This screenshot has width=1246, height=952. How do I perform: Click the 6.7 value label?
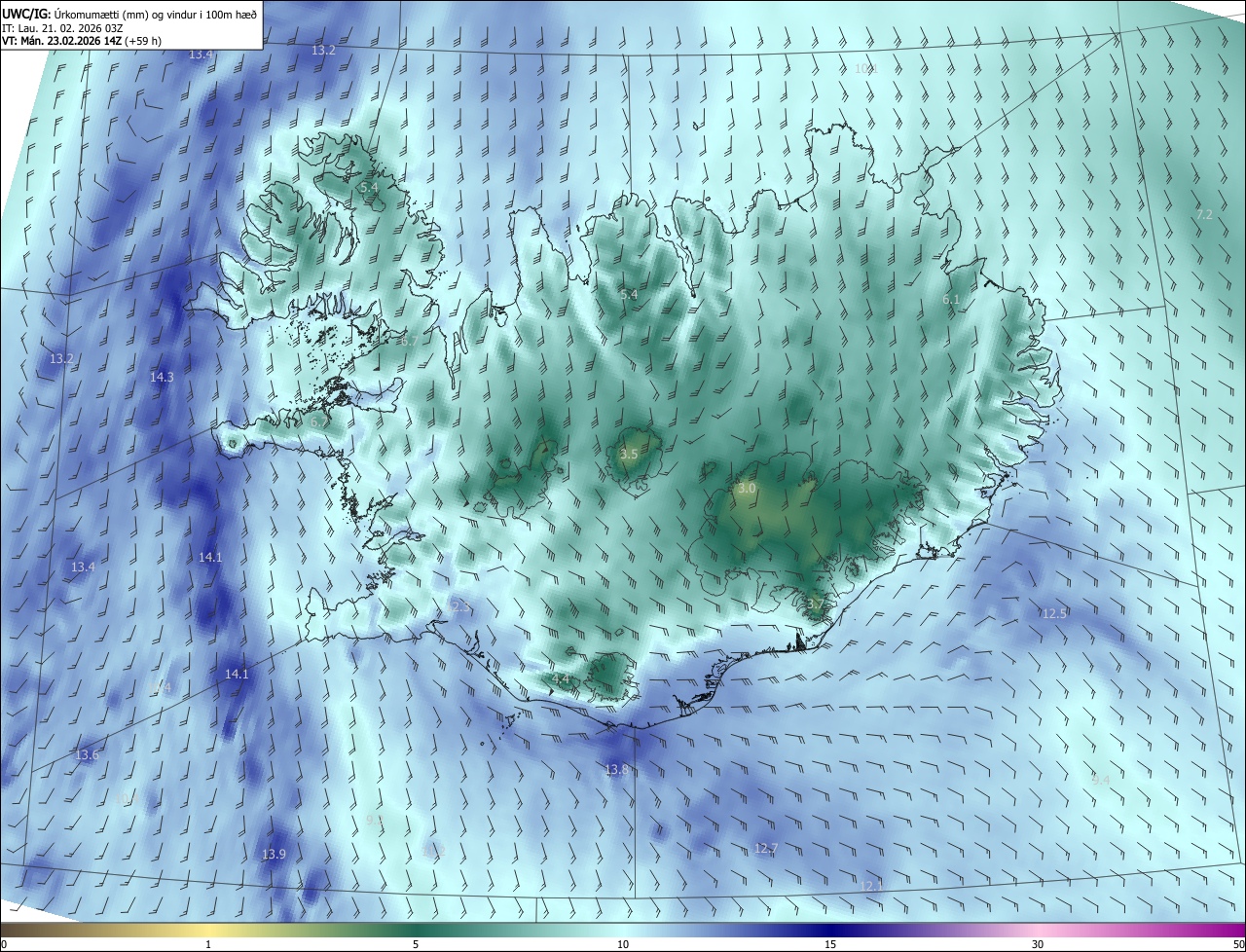[409, 341]
